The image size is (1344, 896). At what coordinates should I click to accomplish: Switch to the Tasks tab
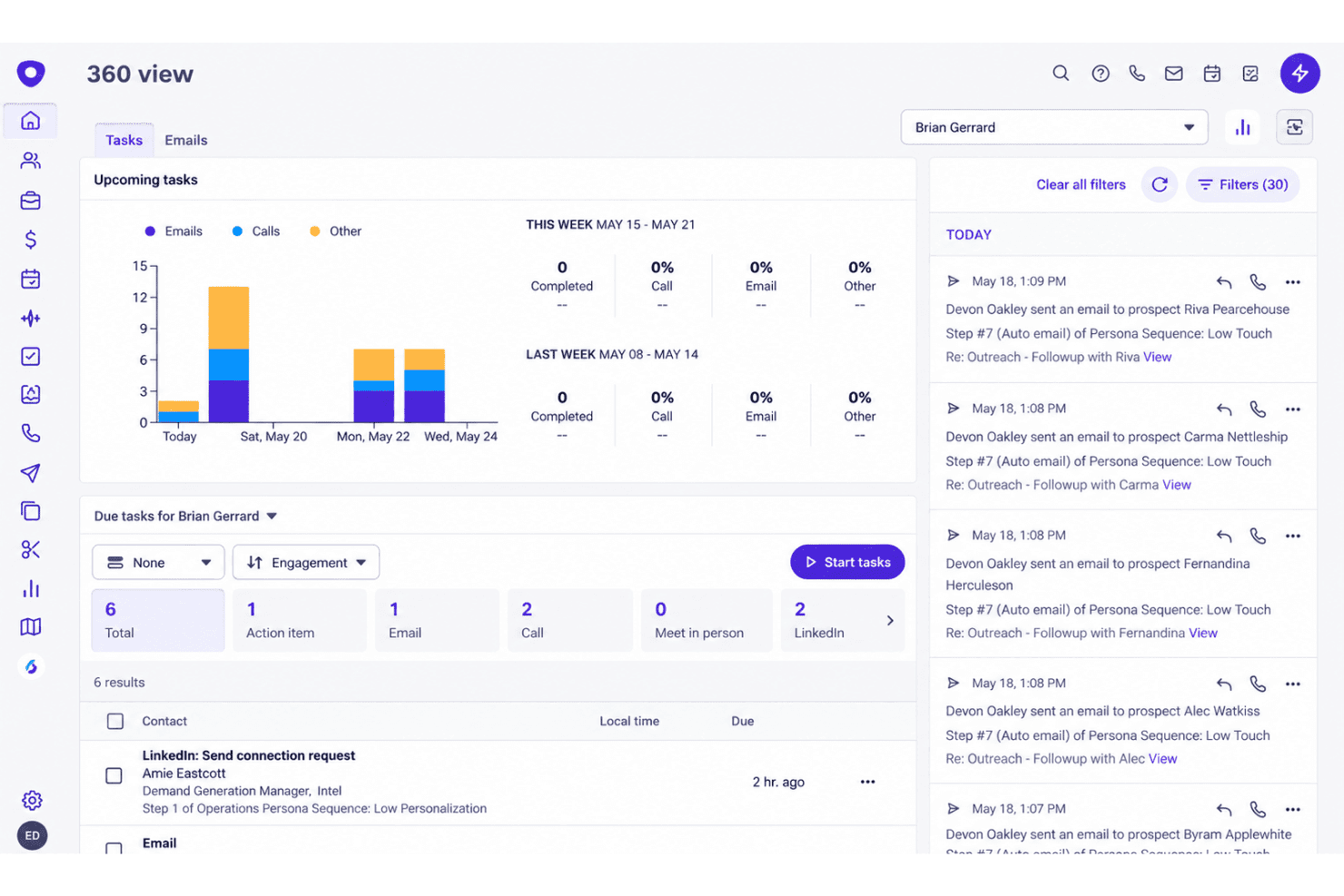click(x=124, y=140)
